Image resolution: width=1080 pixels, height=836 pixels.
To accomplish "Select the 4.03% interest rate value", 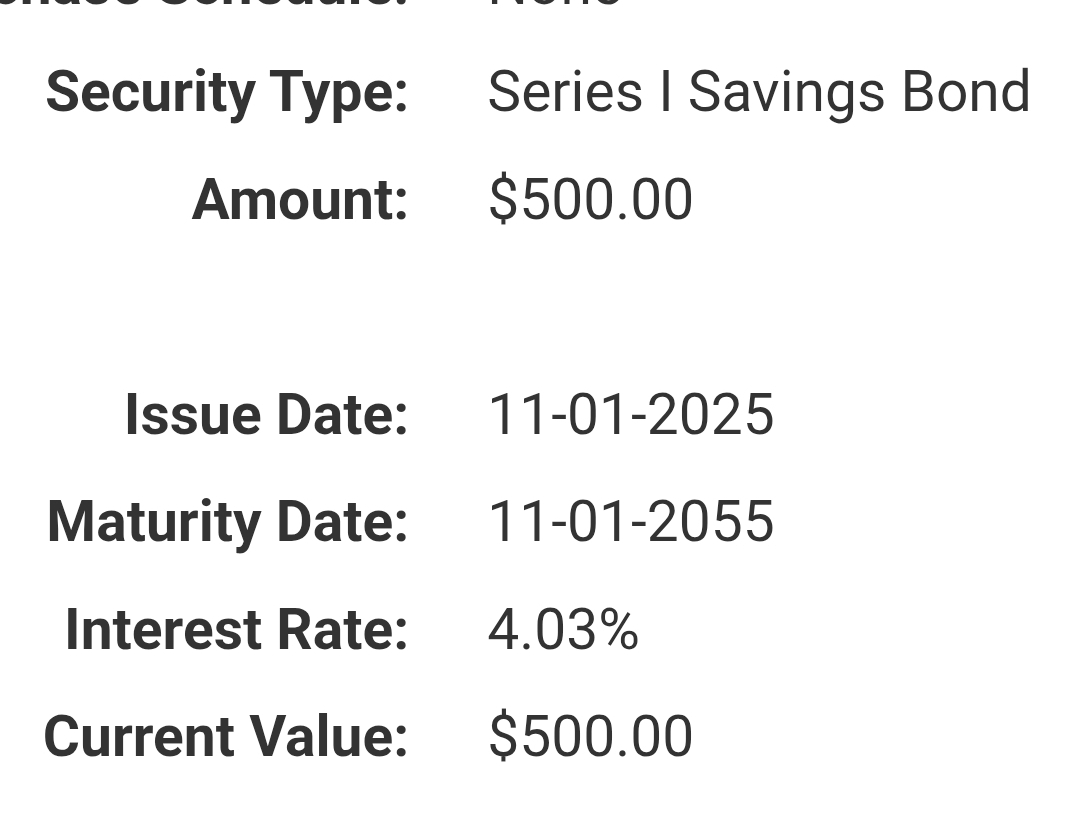I will click(x=563, y=630).
